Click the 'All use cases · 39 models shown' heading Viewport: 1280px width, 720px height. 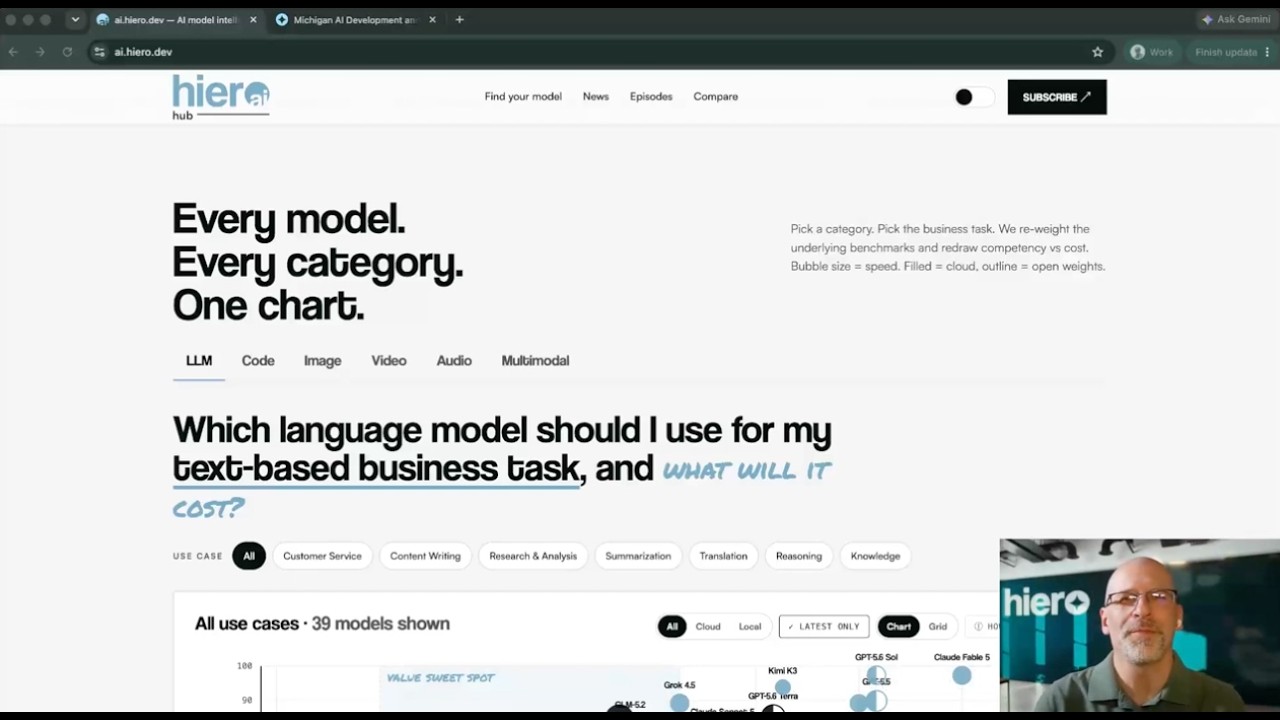322,624
